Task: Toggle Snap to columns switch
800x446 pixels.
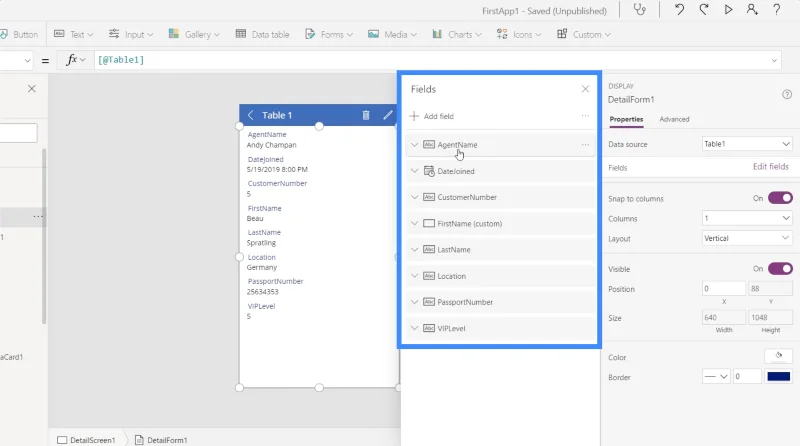Action: click(x=780, y=198)
